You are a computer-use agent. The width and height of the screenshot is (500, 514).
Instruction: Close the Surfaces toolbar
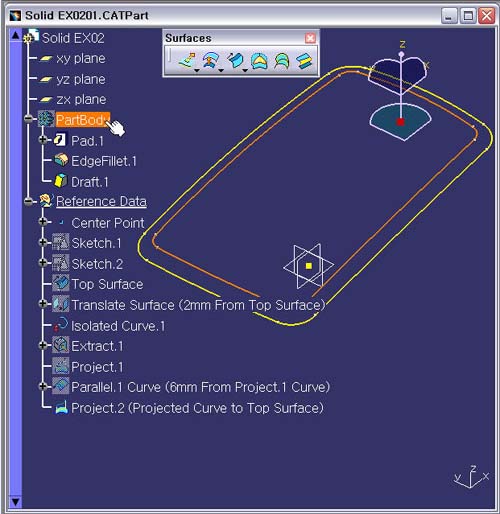(310, 38)
